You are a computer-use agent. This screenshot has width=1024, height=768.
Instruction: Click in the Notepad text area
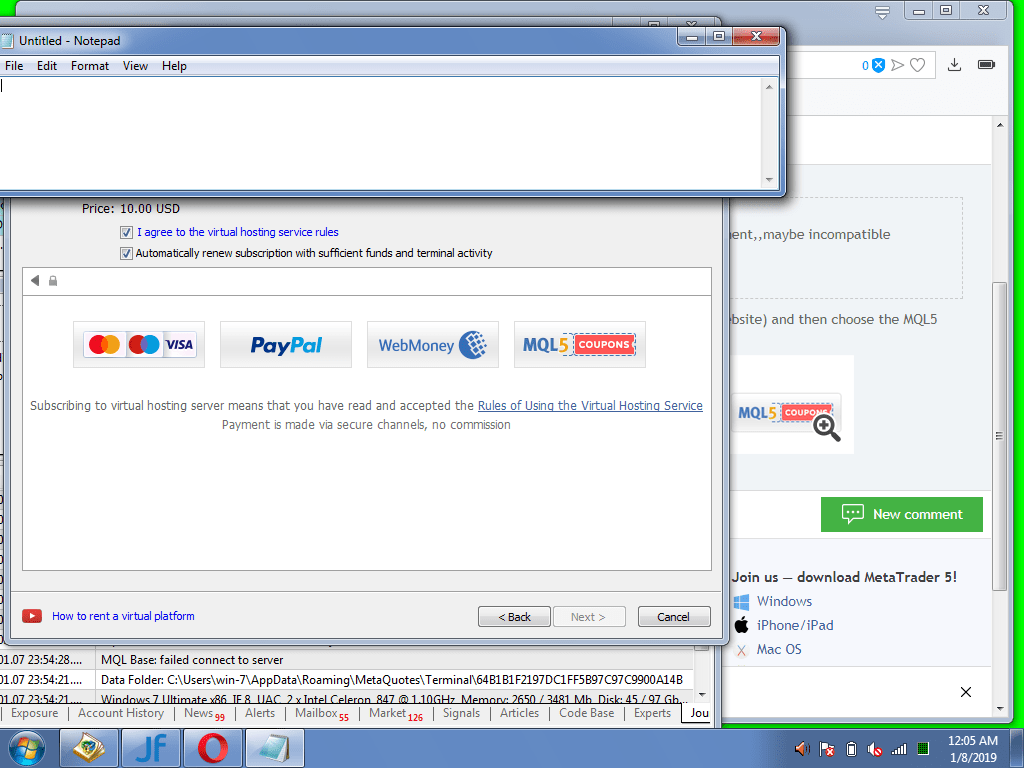coord(380,133)
